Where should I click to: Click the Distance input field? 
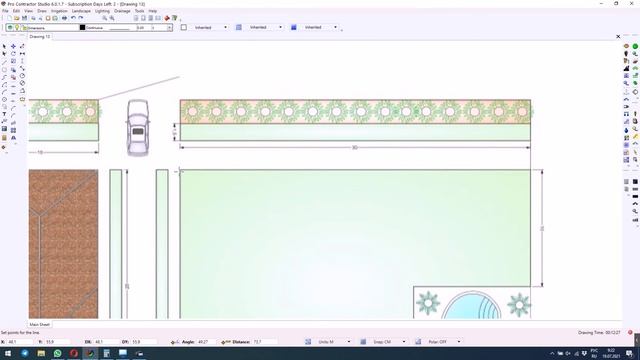pos(265,342)
